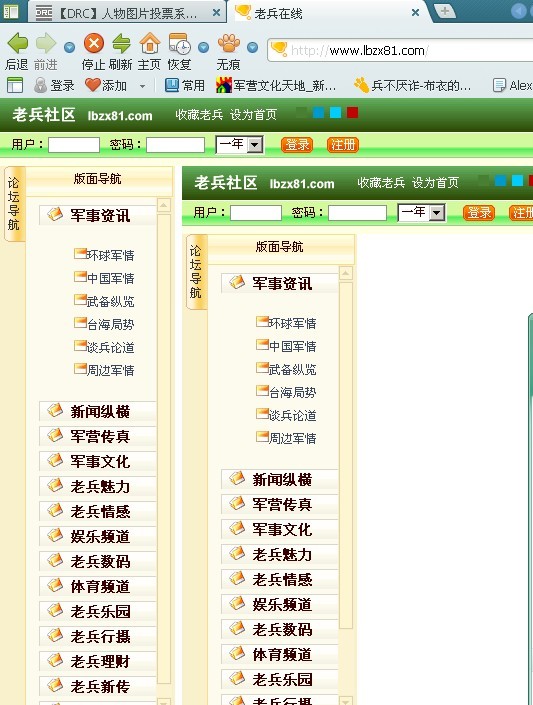This screenshot has height=705, width=533.
Task: Expand dropdown arrow next to forward button
Action: point(69,47)
